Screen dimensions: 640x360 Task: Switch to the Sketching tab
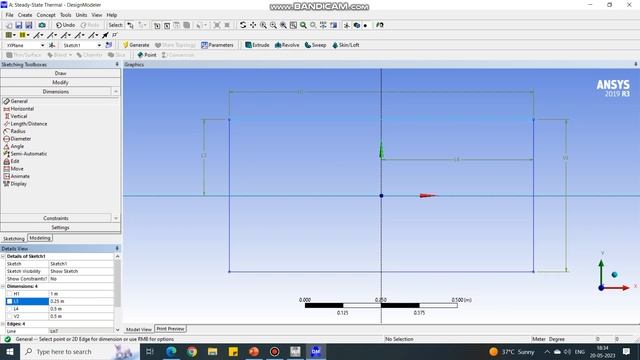tap(14, 238)
